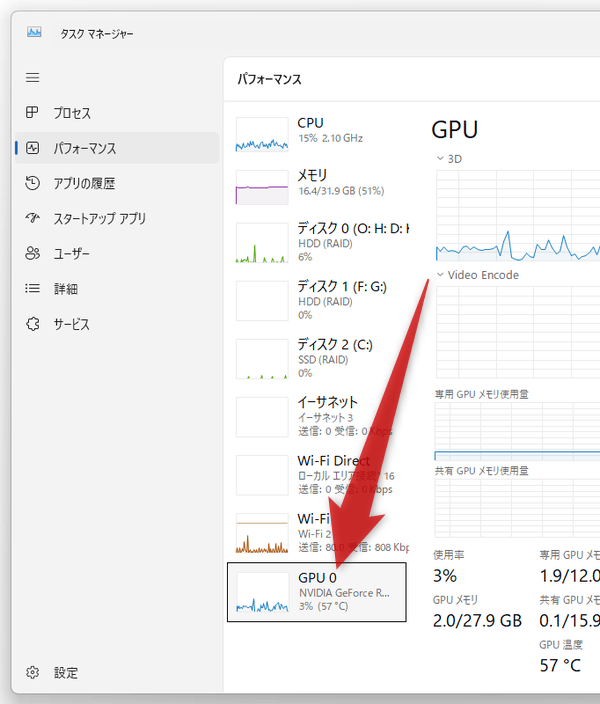600x704 pixels.
Task: Click the ユーザー people icon
Action: pyautogui.click(x=32, y=253)
